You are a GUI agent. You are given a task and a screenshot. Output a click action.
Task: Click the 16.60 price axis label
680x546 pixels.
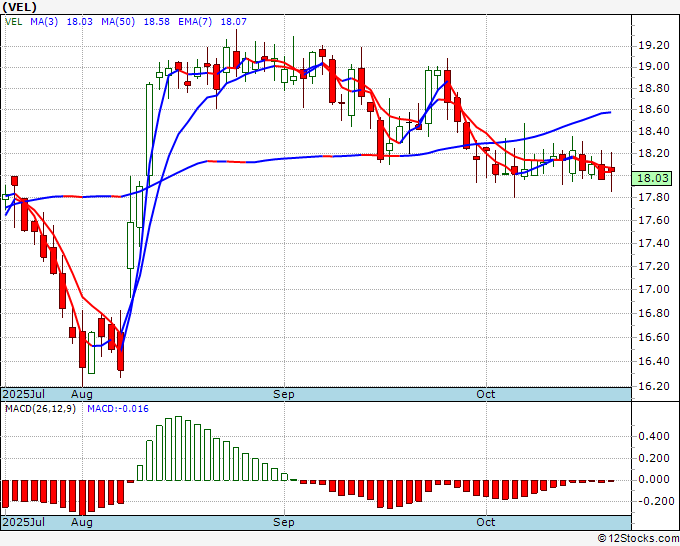[654, 337]
